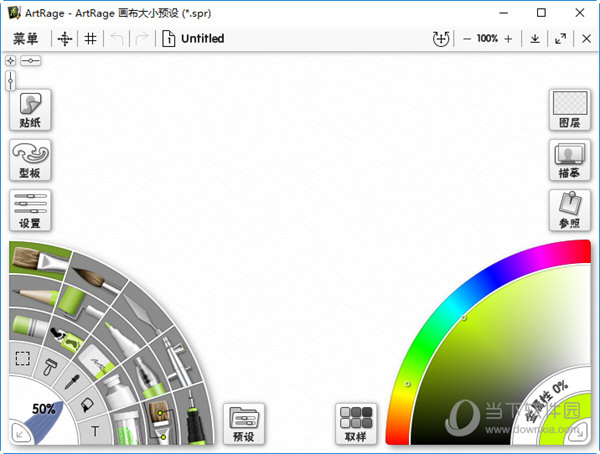Viewport: 600px width, 454px height.
Task: Open the 菜单 main menu
Action: pos(26,39)
